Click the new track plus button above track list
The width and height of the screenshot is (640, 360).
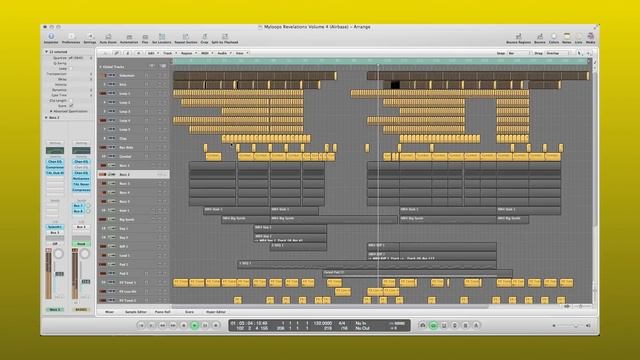tap(152, 66)
